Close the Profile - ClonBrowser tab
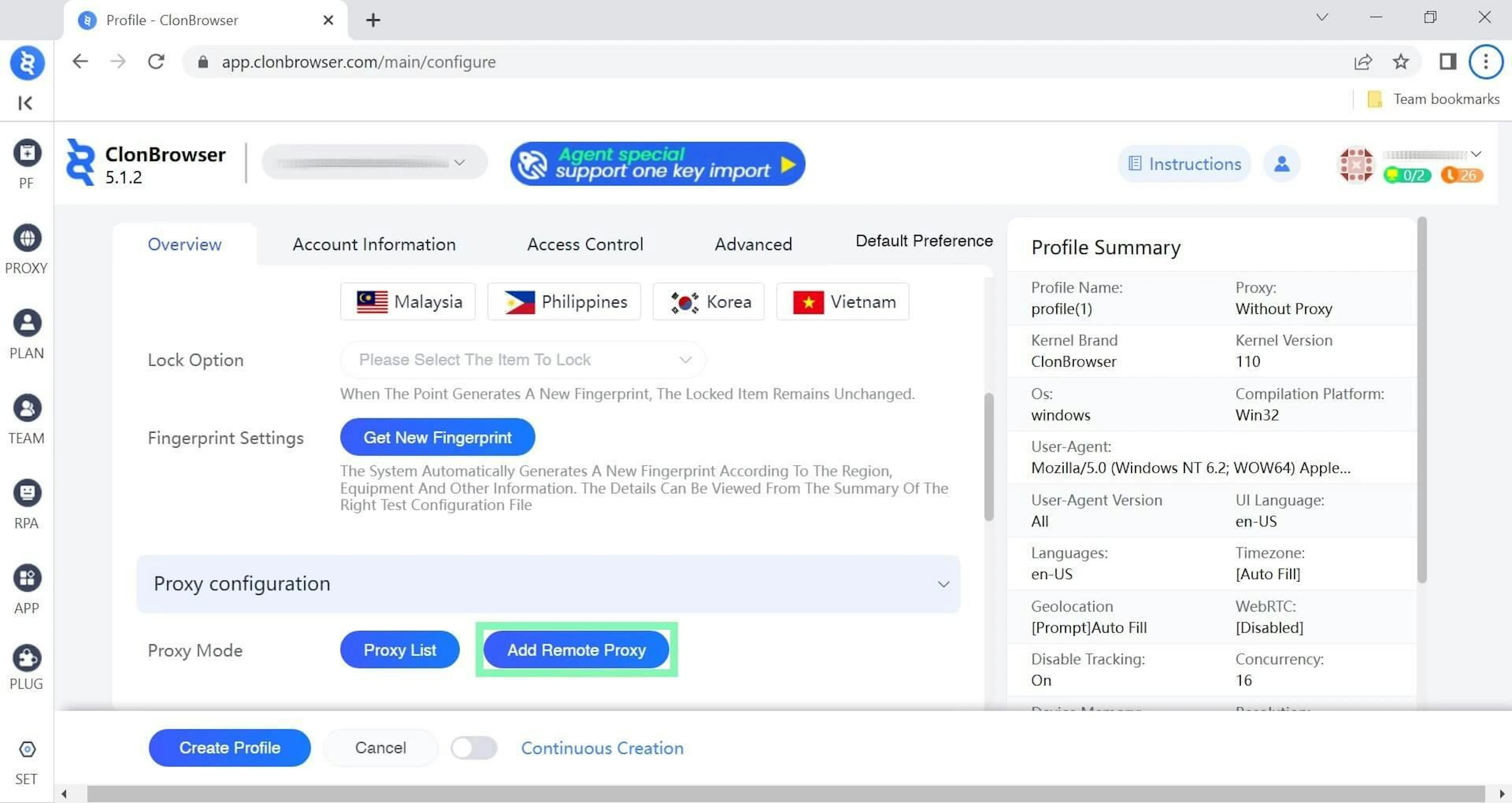The height and width of the screenshot is (803, 1512). tap(328, 20)
